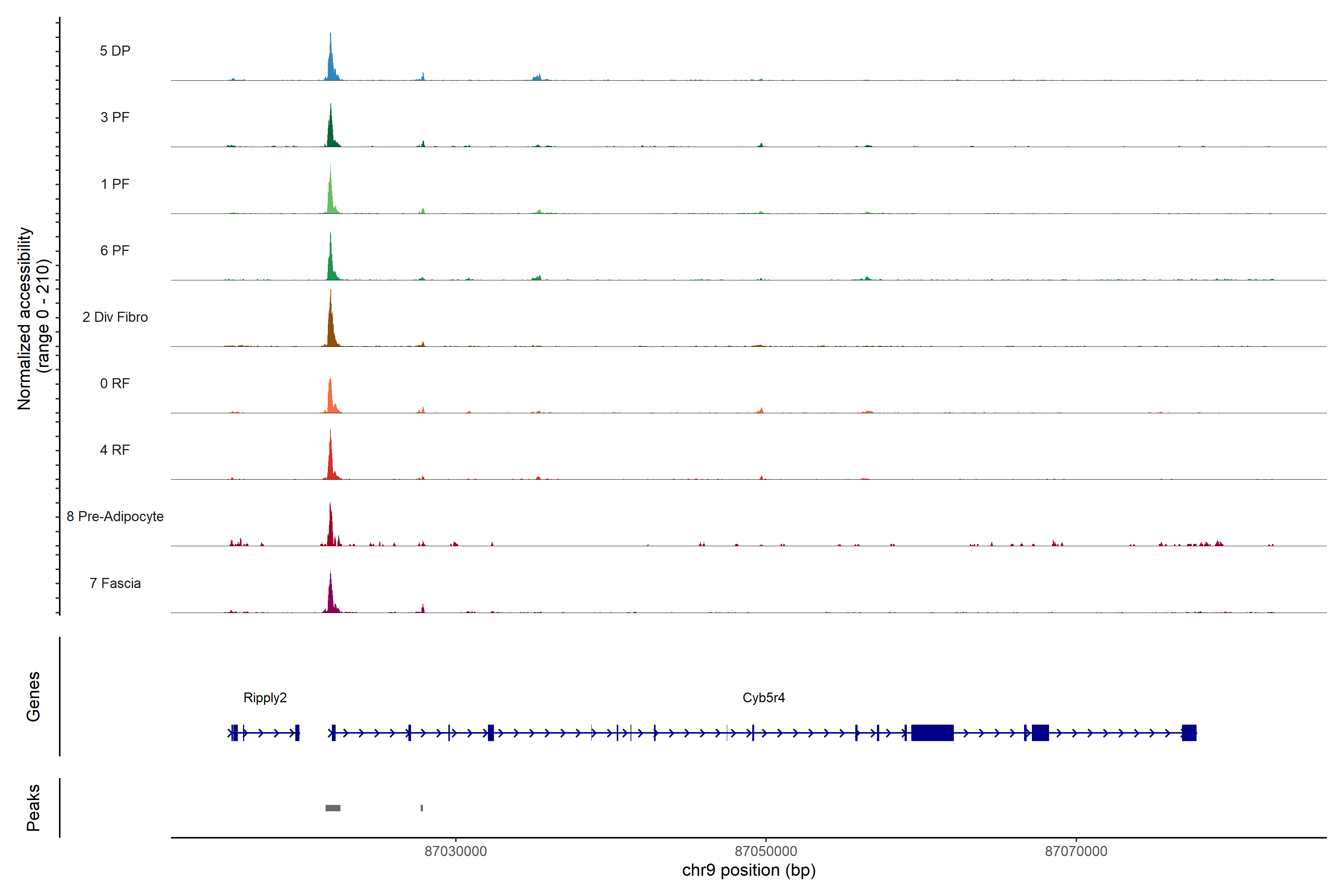
Task: Click the large gray peak bar
Action: tap(333, 808)
